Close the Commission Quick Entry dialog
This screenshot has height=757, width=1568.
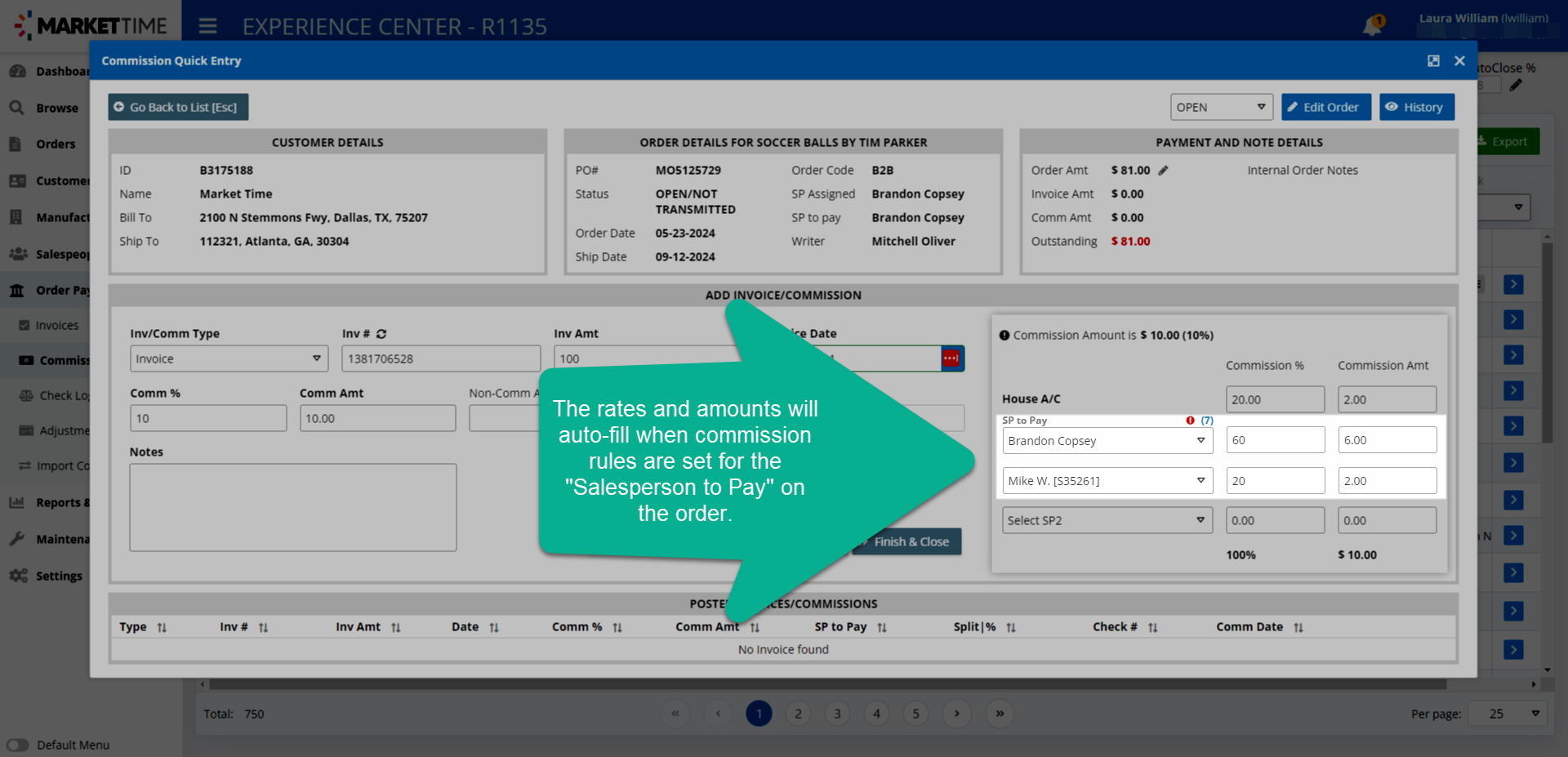click(x=1459, y=61)
